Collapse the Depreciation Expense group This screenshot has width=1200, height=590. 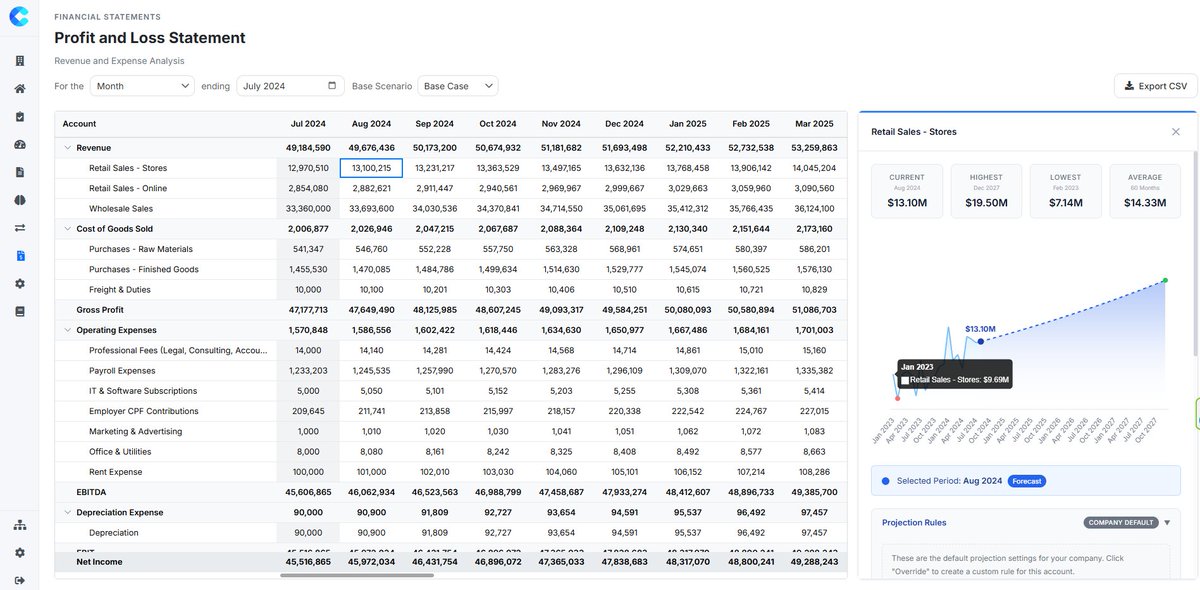(68, 512)
